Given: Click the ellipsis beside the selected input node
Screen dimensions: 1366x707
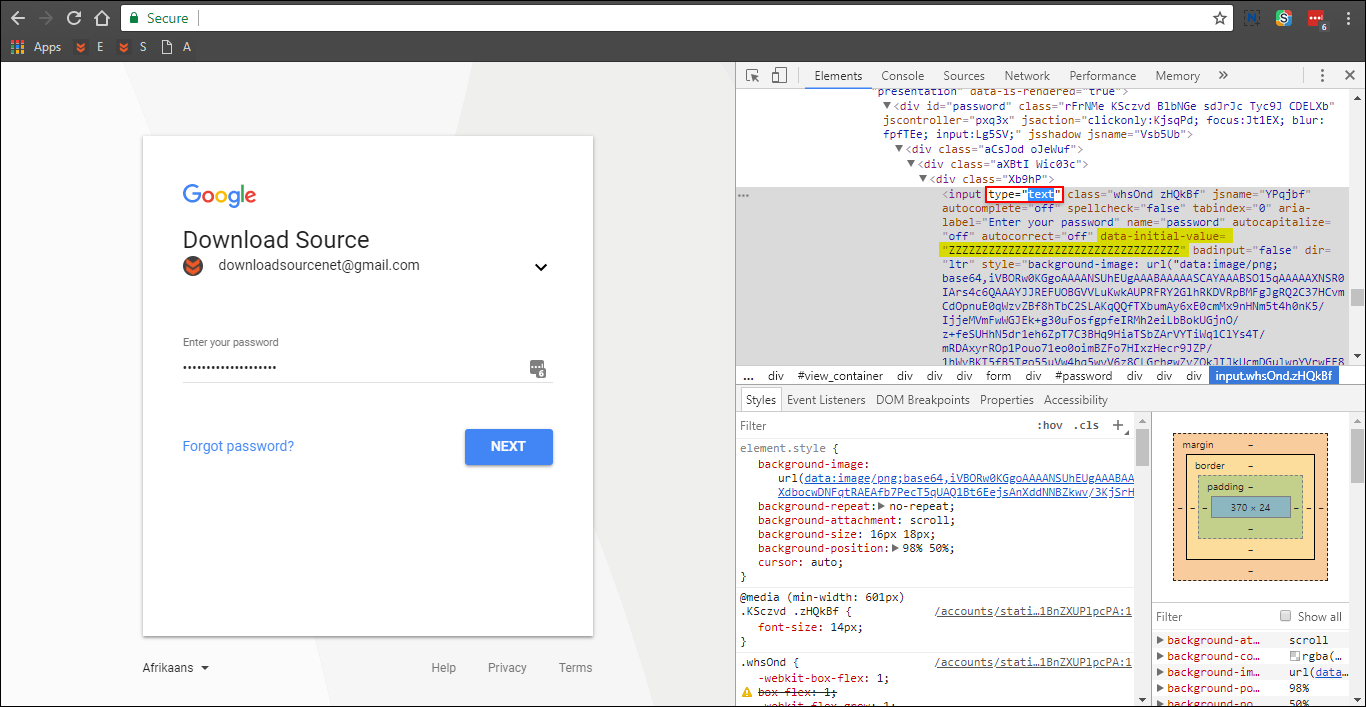Looking at the screenshot, I should tap(743, 195).
